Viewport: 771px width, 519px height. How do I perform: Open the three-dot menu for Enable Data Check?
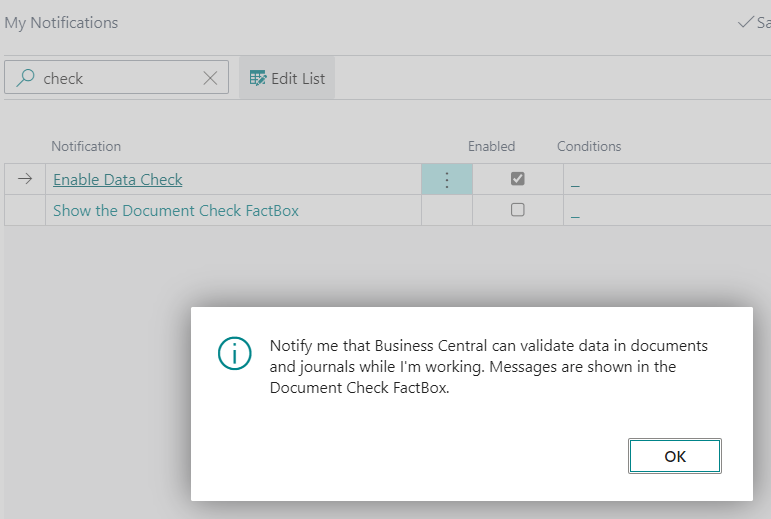click(446, 180)
